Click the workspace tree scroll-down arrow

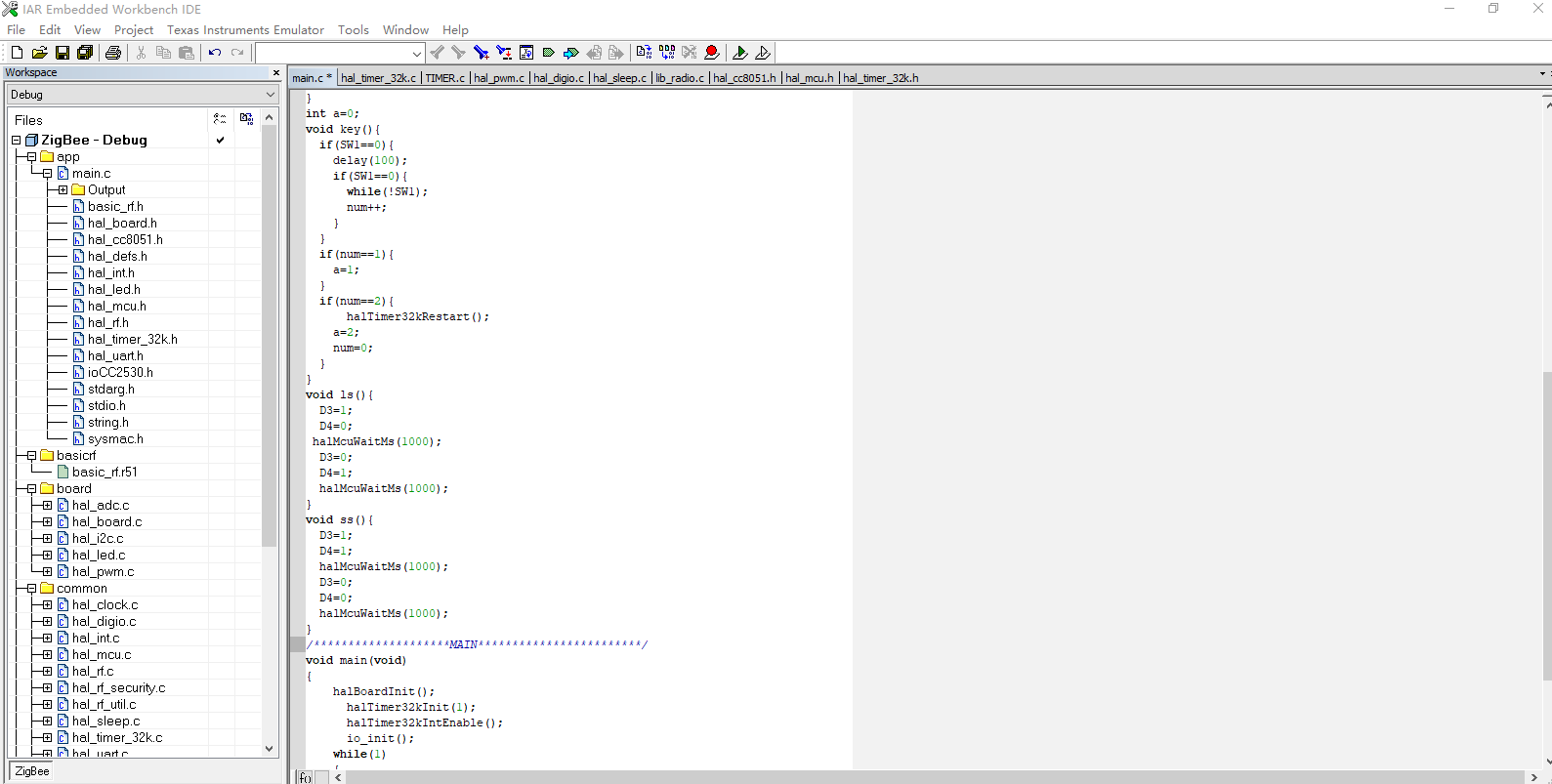click(x=270, y=749)
